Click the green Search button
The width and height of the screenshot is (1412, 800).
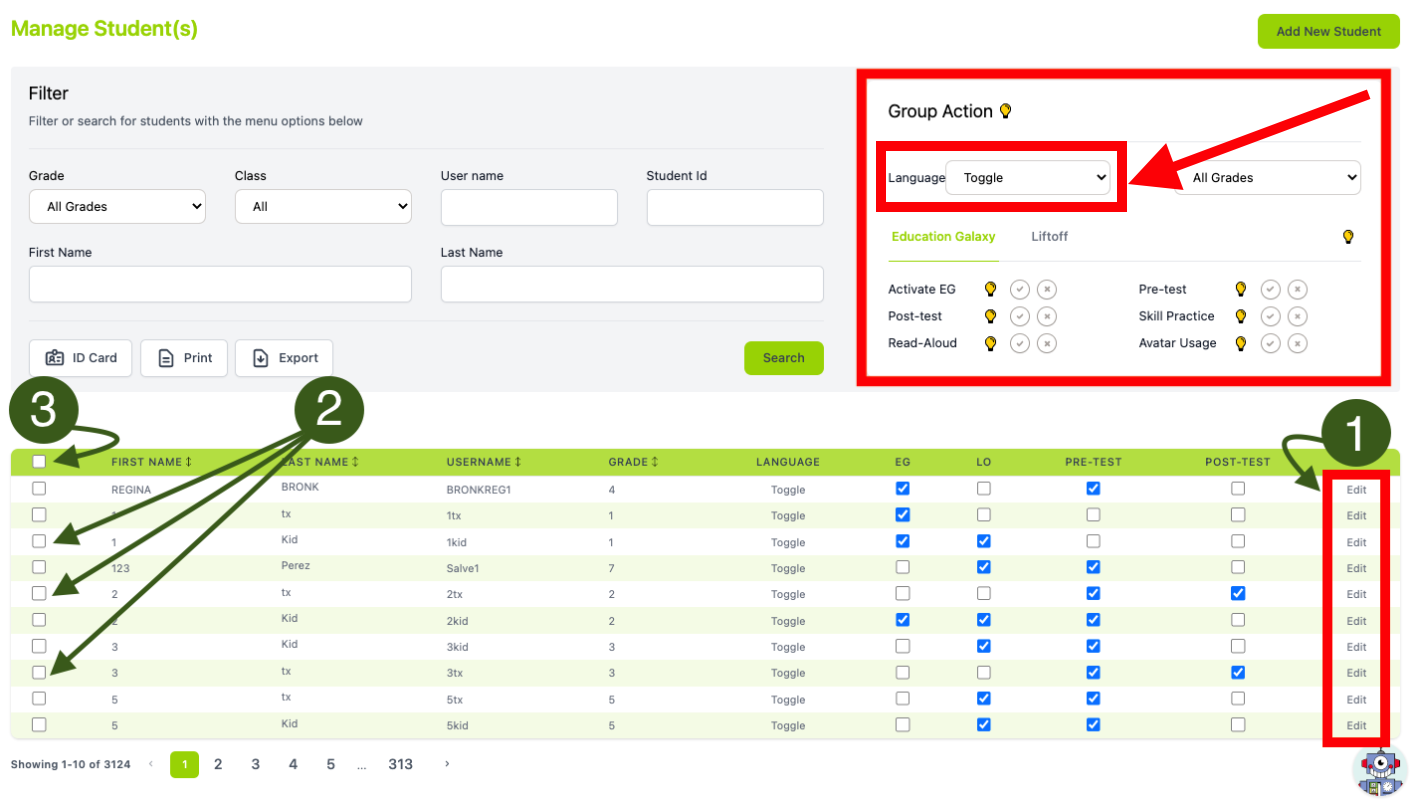click(x=784, y=358)
